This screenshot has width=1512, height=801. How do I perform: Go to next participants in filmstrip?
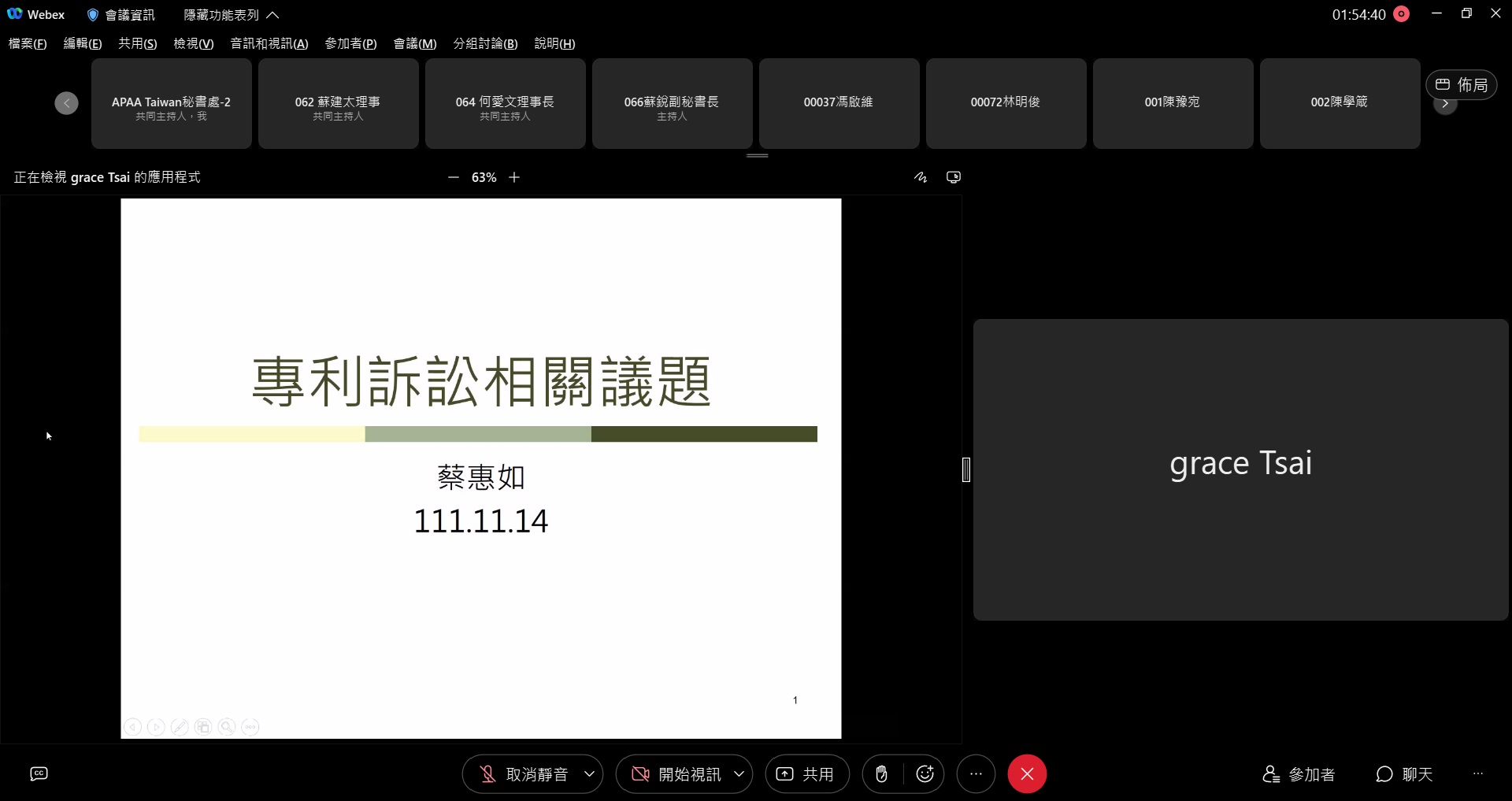click(1445, 105)
